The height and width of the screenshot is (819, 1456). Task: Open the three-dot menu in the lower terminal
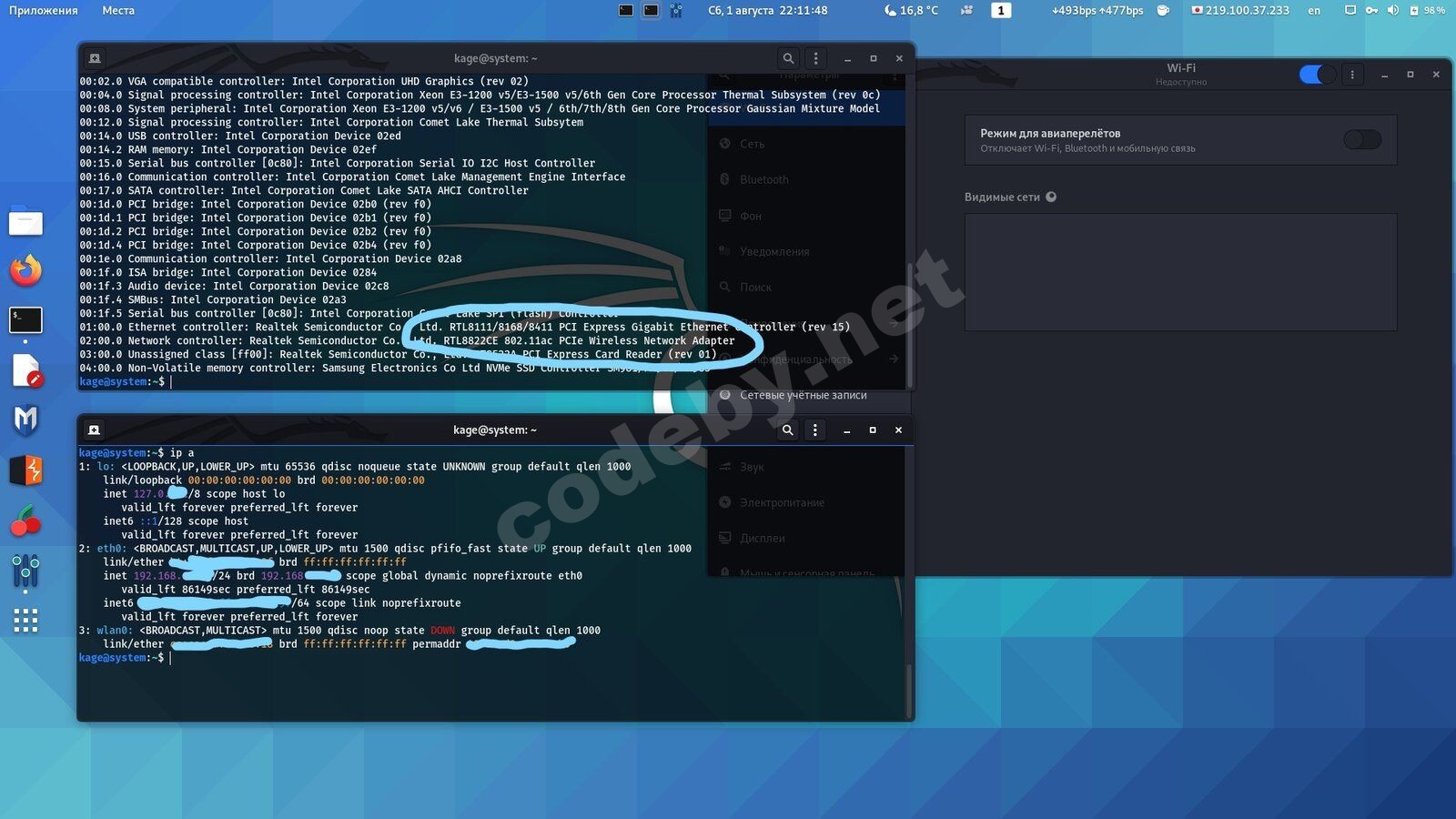(x=815, y=430)
